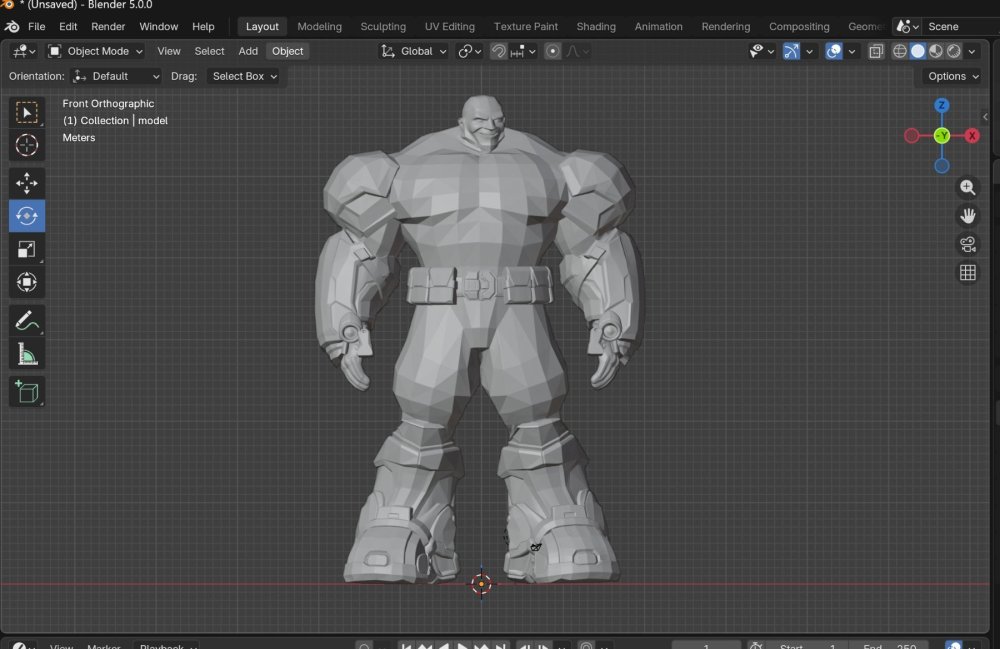
Task: Expand the Select Box drag options
Action: pyautogui.click(x=244, y=76)
